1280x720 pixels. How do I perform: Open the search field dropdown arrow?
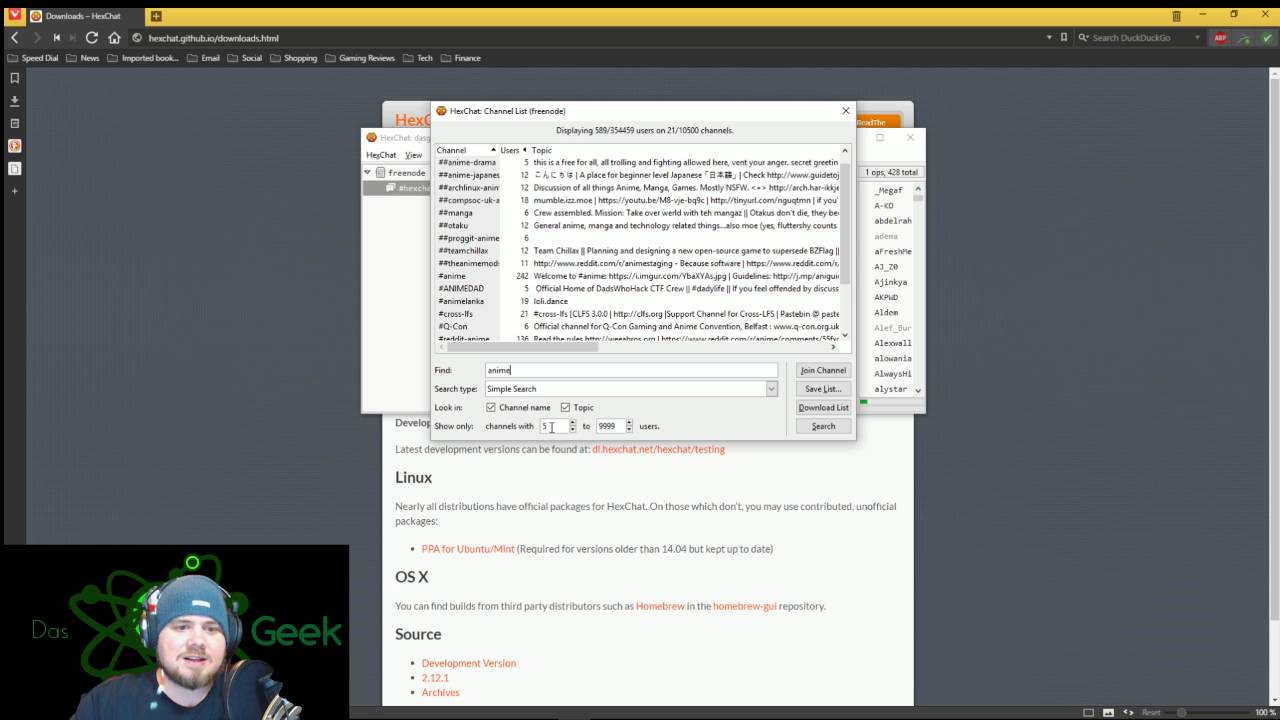(1196, 38)
